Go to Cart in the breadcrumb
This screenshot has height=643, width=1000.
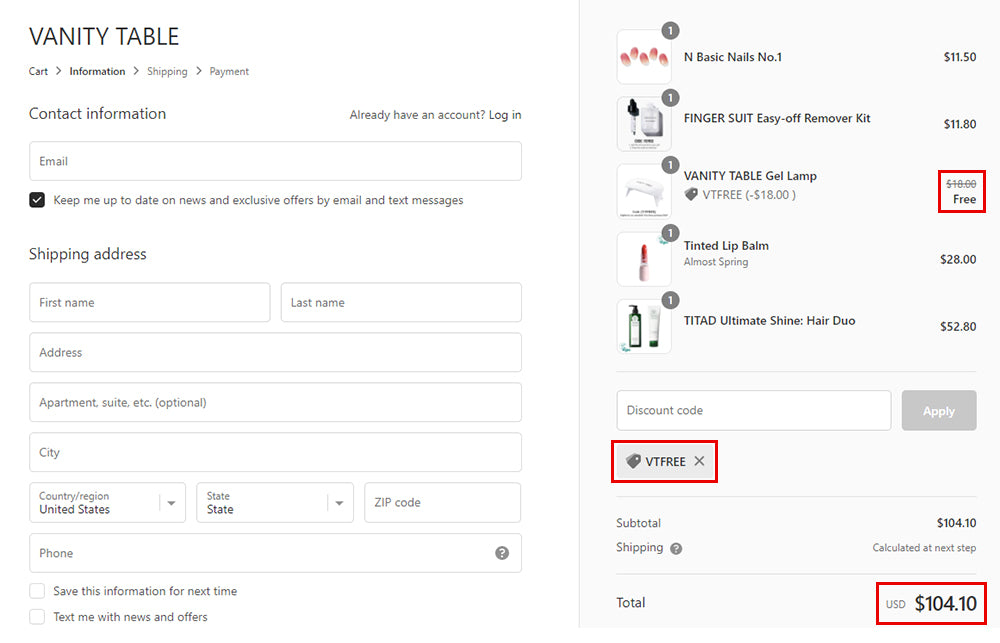(38, 71)
